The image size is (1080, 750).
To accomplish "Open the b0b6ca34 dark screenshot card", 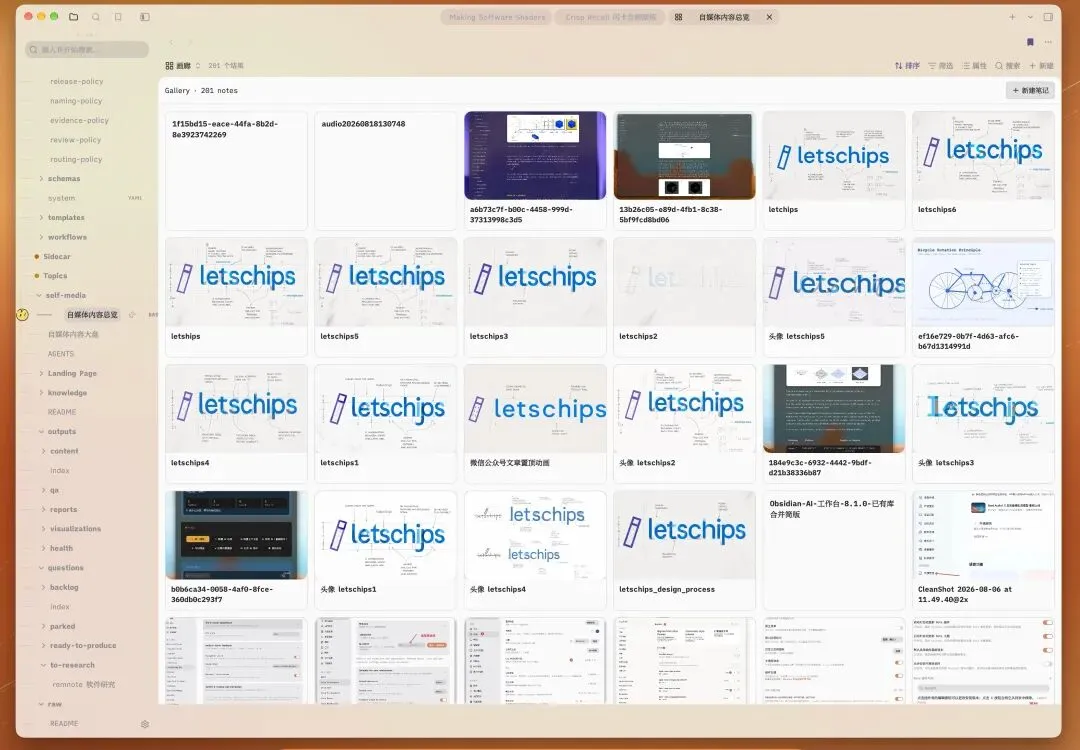I will coord(236,550).
